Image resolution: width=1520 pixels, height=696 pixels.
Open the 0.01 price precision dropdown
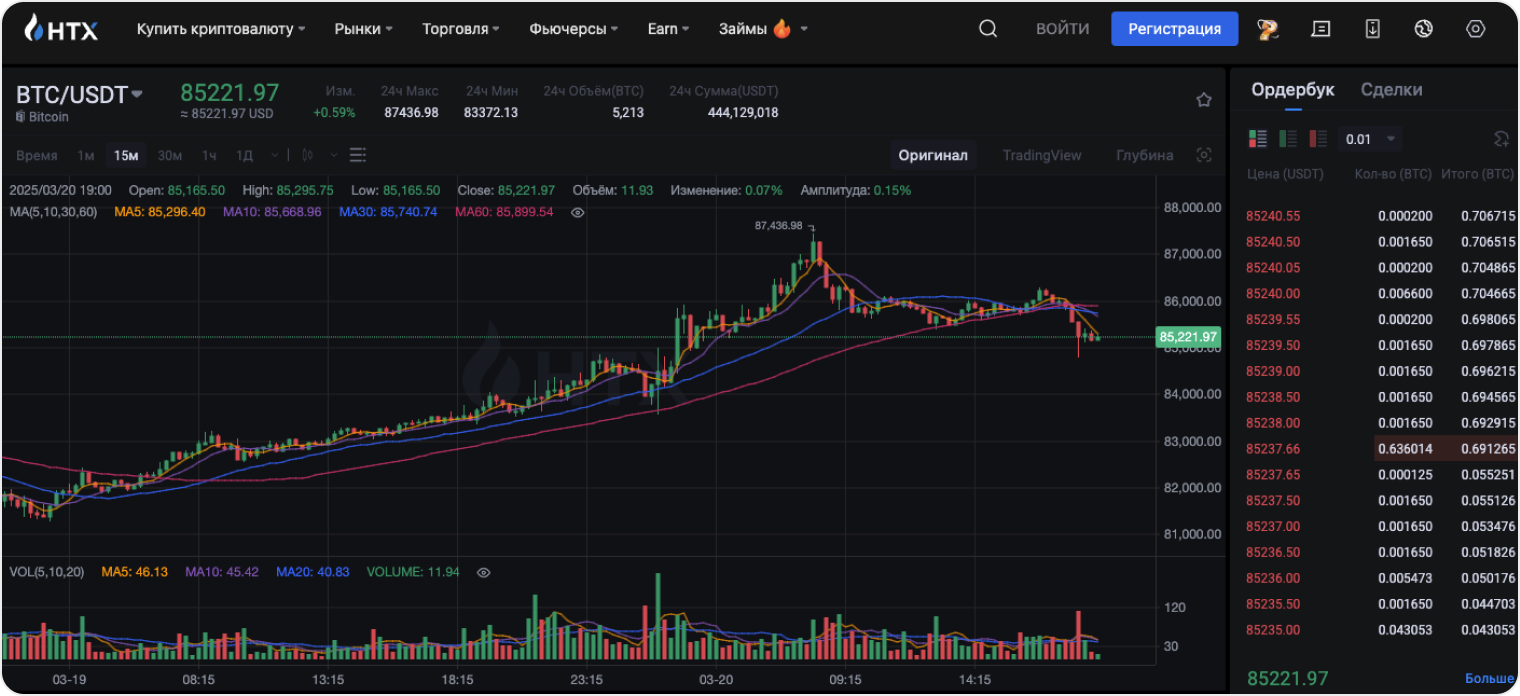click(x=1370, y=139)
